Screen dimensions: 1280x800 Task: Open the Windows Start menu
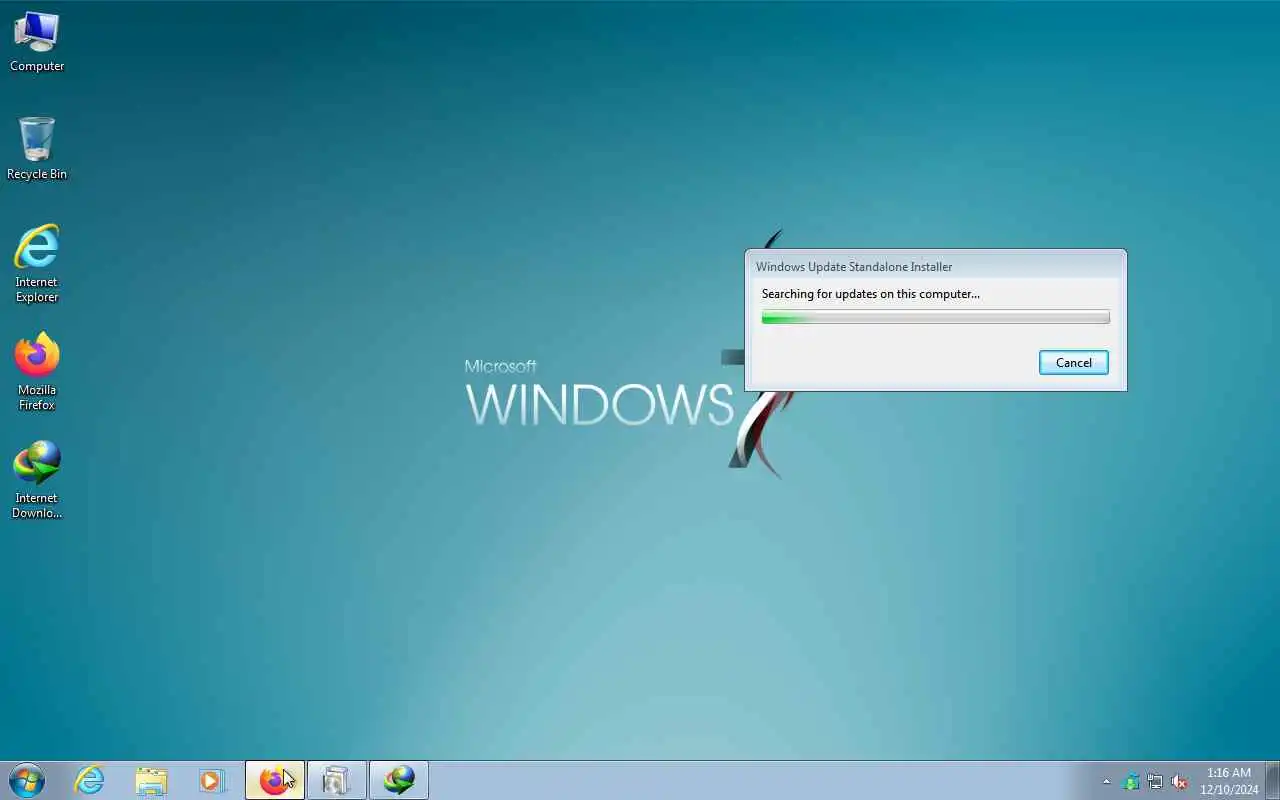pyautogui.click(x=27, y=780)
